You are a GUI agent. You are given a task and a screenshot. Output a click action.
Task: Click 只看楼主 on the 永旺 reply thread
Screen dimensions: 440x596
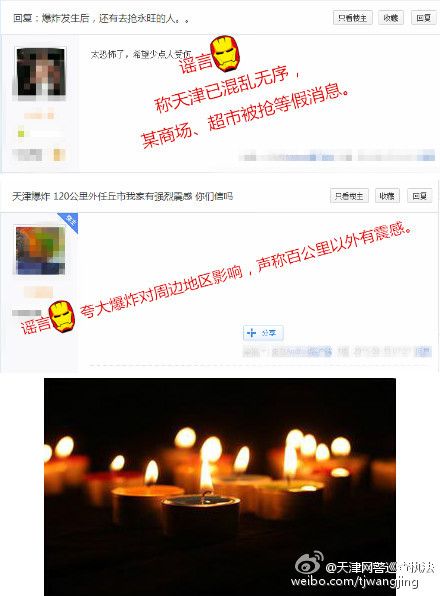click(x=353, y=18)
